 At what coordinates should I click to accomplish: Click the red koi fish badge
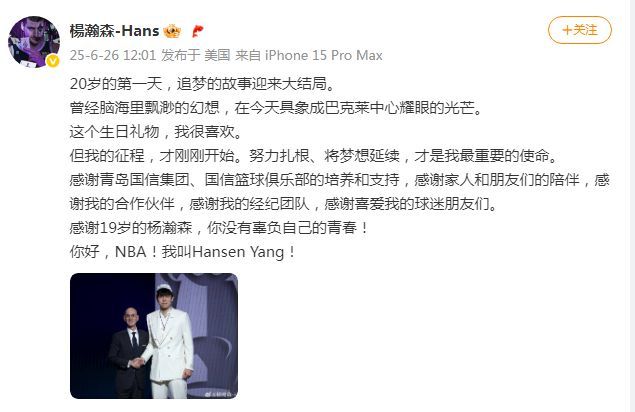(x=197, y=31)
